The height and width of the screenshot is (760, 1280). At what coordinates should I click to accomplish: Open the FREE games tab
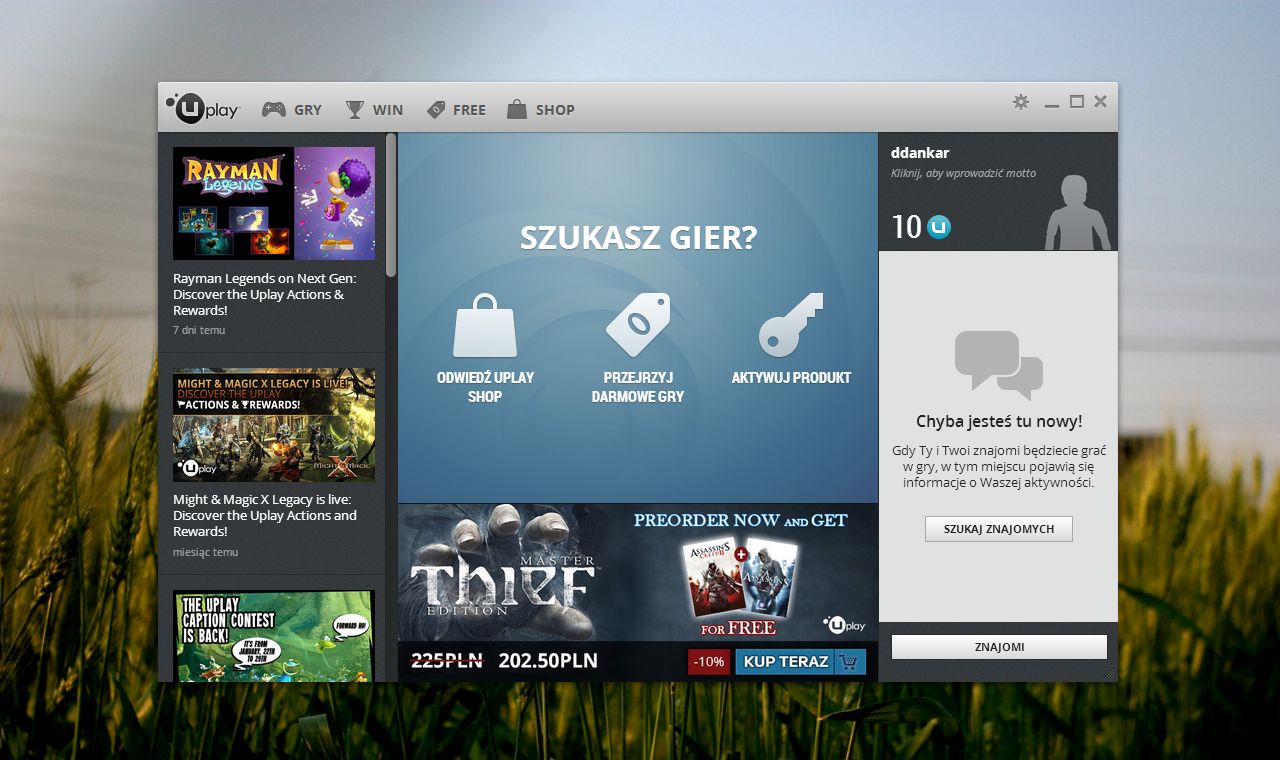[x=456, y=110]
